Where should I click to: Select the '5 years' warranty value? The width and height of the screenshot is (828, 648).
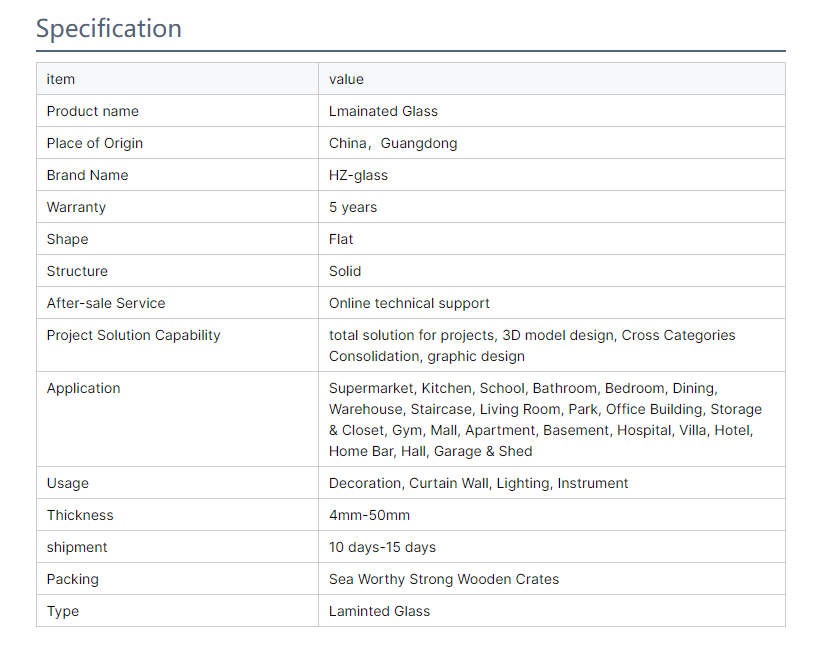(x=353, y=208)
